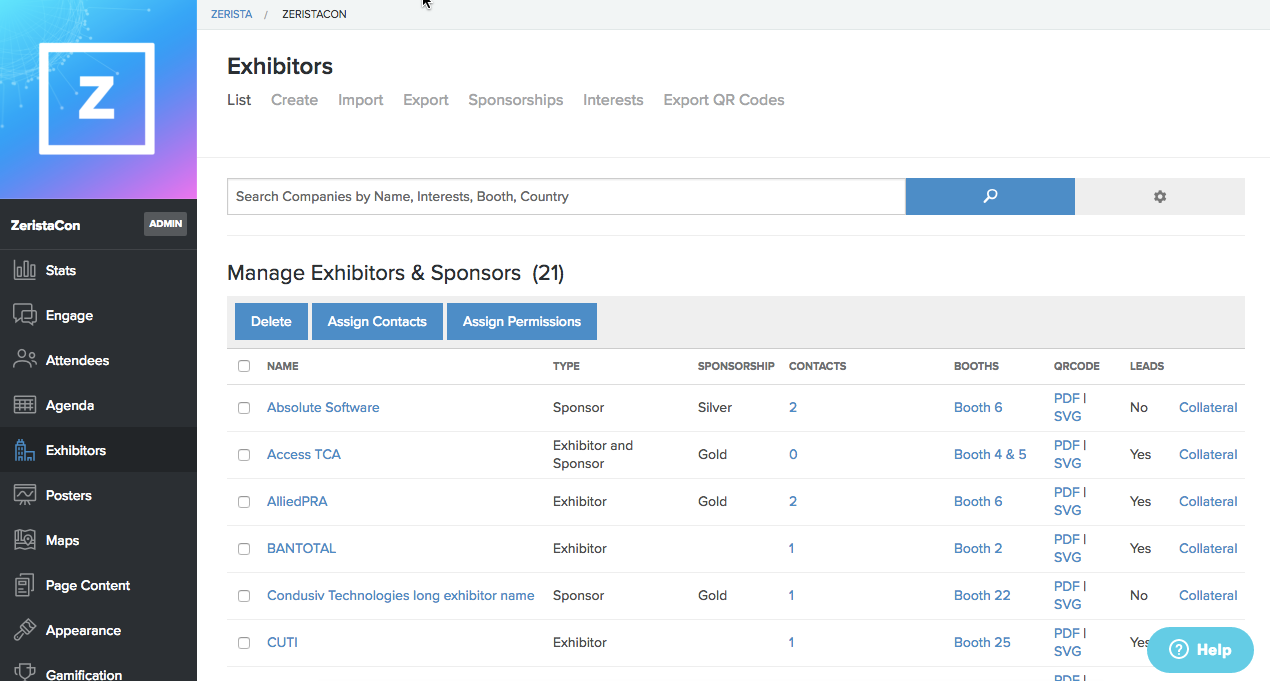Click the Exhibitors building icon

[x=24, y=450]
